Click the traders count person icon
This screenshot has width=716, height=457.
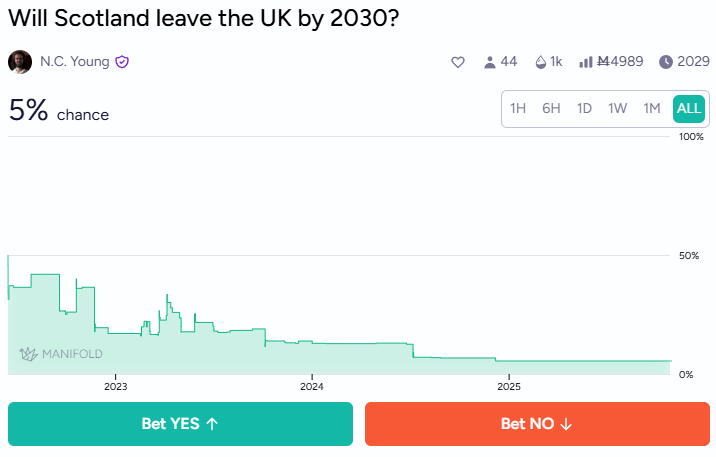[490, 62]
